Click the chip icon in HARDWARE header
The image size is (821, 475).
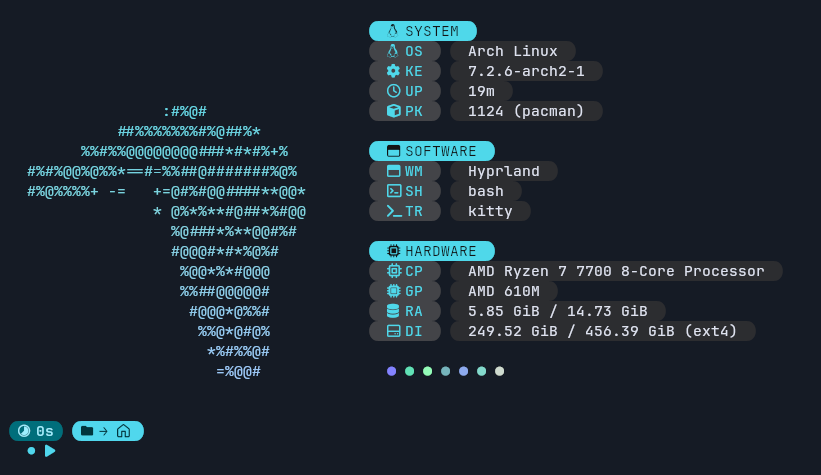(x=393, y=251)
